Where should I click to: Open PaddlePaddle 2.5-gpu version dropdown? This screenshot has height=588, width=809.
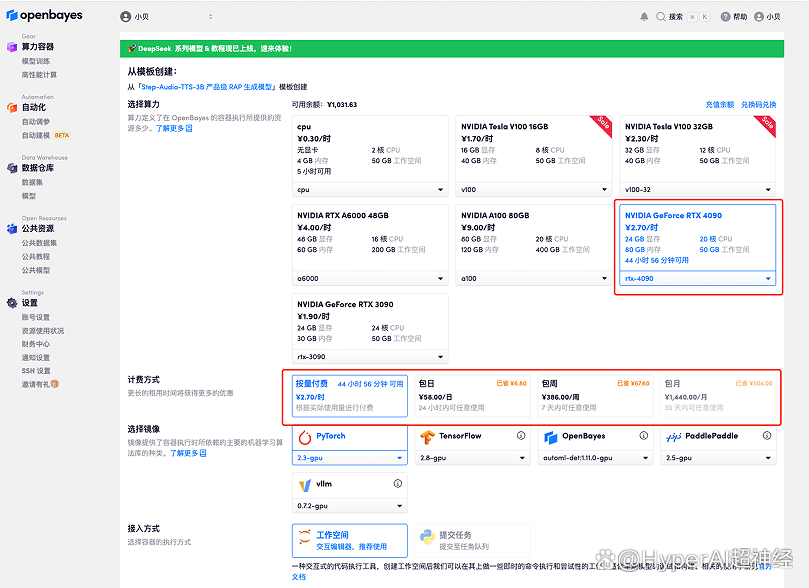tap(719, 458)
